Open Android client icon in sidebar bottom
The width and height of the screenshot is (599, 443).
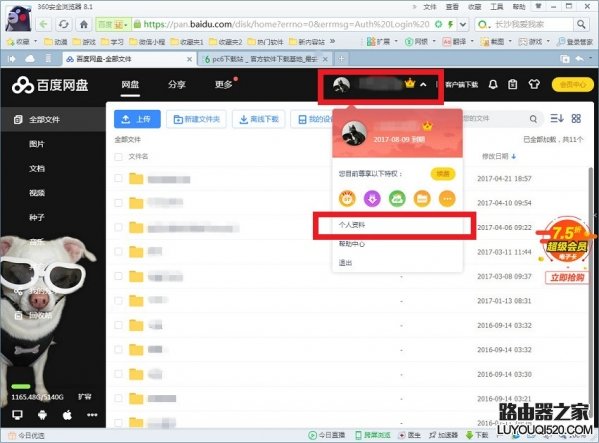pyautogui.click(x=42, y=415)
